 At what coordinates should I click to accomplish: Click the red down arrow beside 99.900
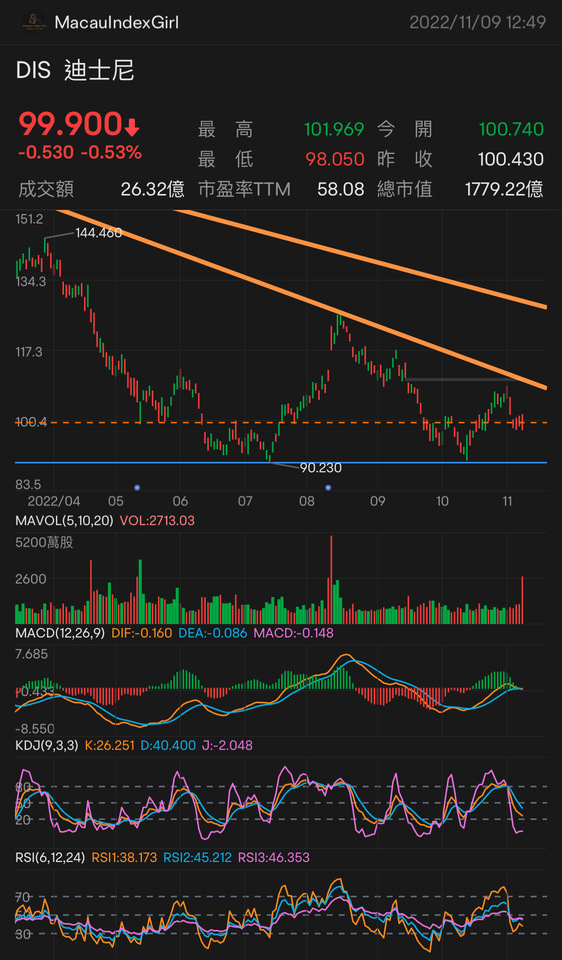(x=132, y=127)
